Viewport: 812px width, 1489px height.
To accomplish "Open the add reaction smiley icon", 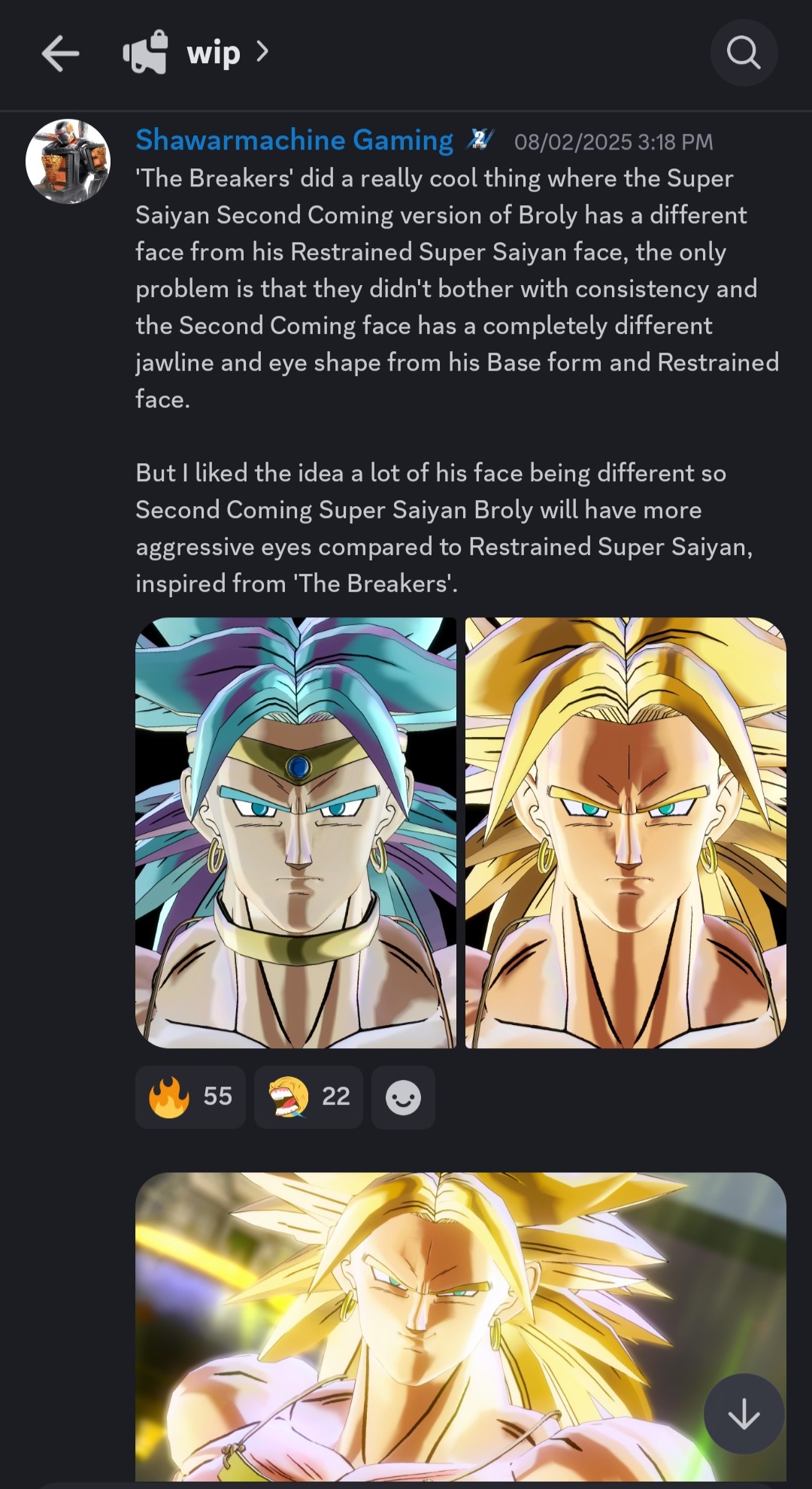I will pyautogui.click(x=403, y=1097).
